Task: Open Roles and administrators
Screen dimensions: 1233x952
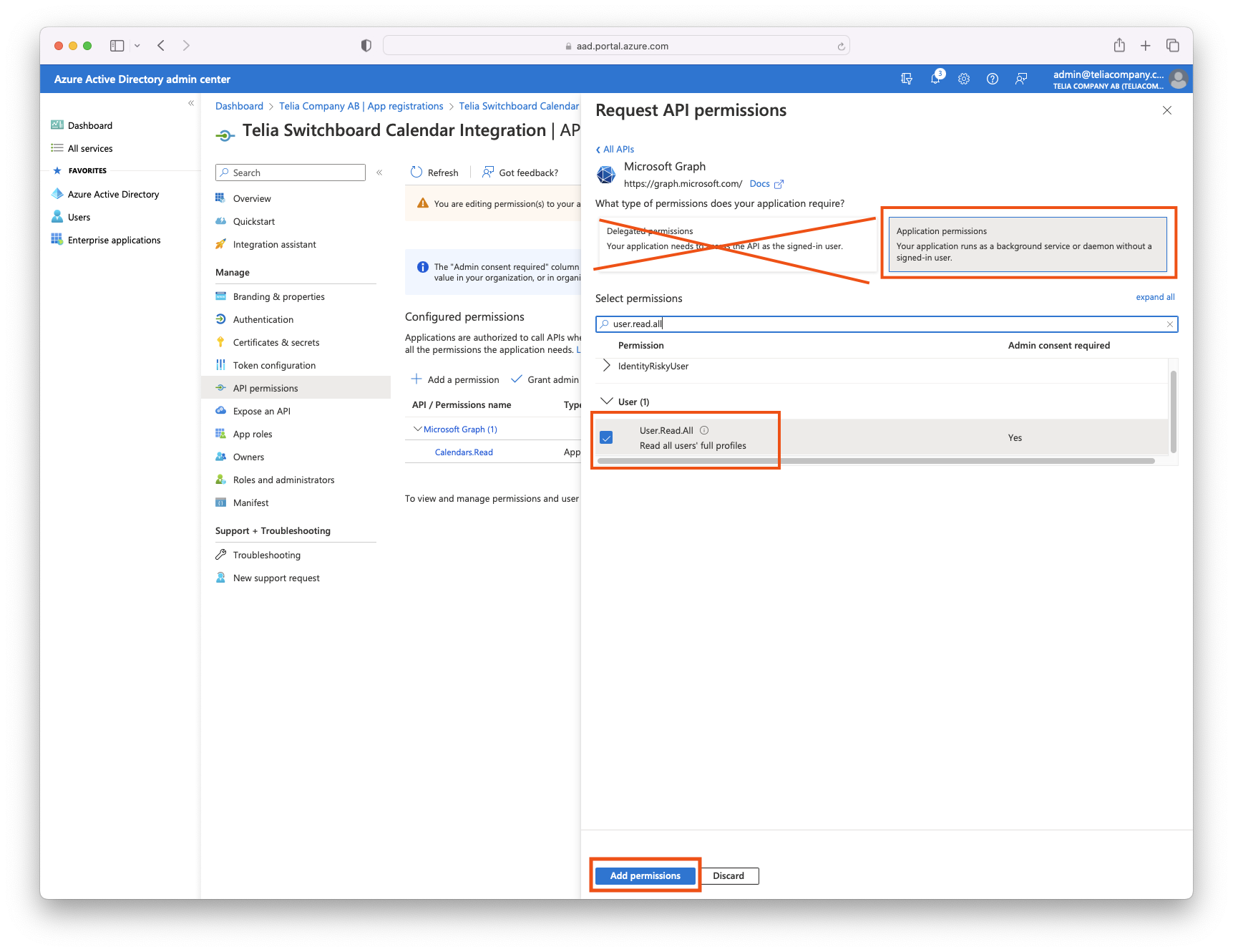Action: pyautogui.click(x=283, y=480)
